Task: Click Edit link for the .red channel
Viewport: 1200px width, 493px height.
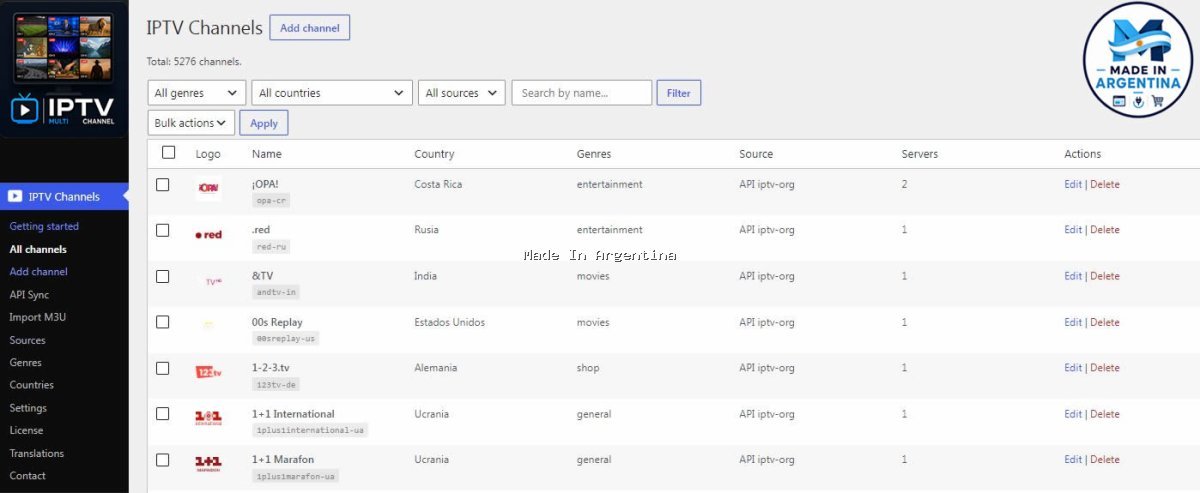Action: [1073, 230]
